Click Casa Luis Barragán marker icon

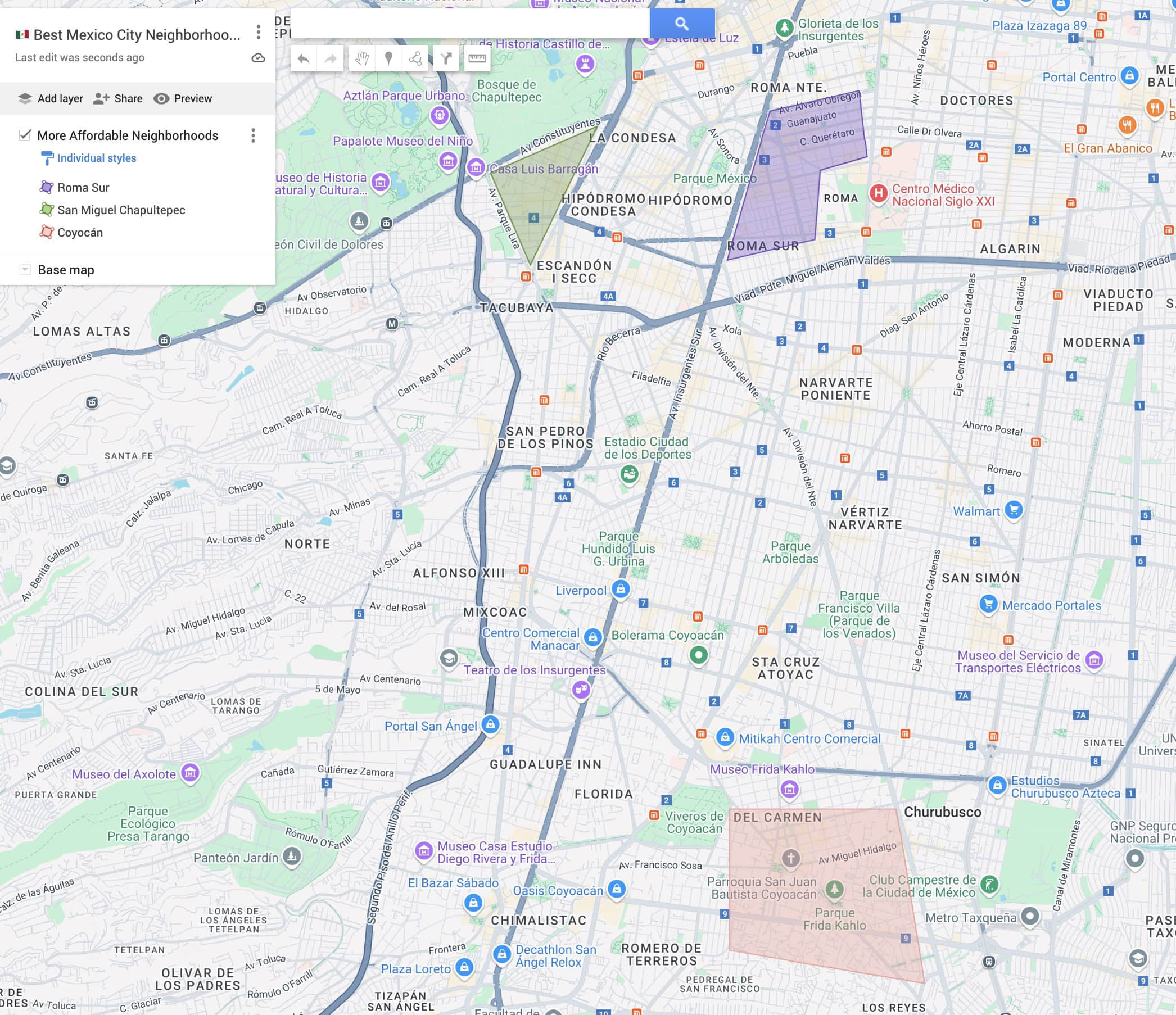[476, 167]
